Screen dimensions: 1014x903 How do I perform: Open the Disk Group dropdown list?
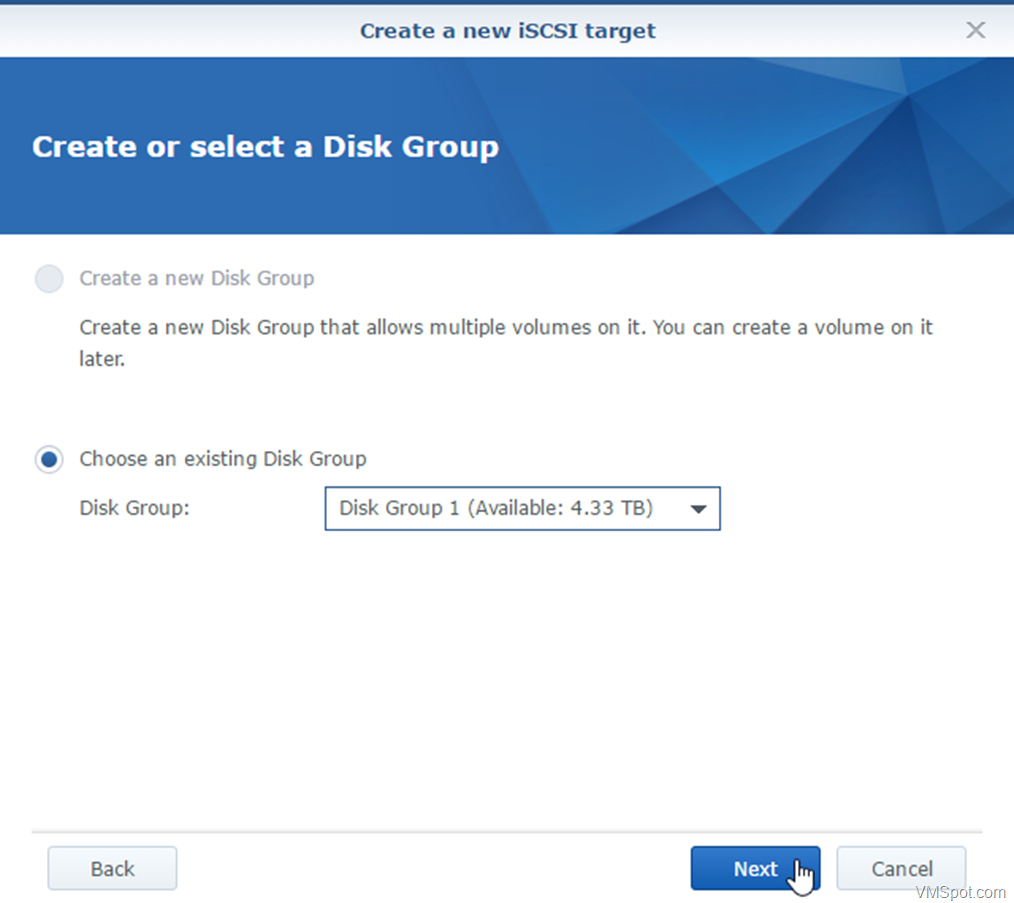(x=522, y=508)
